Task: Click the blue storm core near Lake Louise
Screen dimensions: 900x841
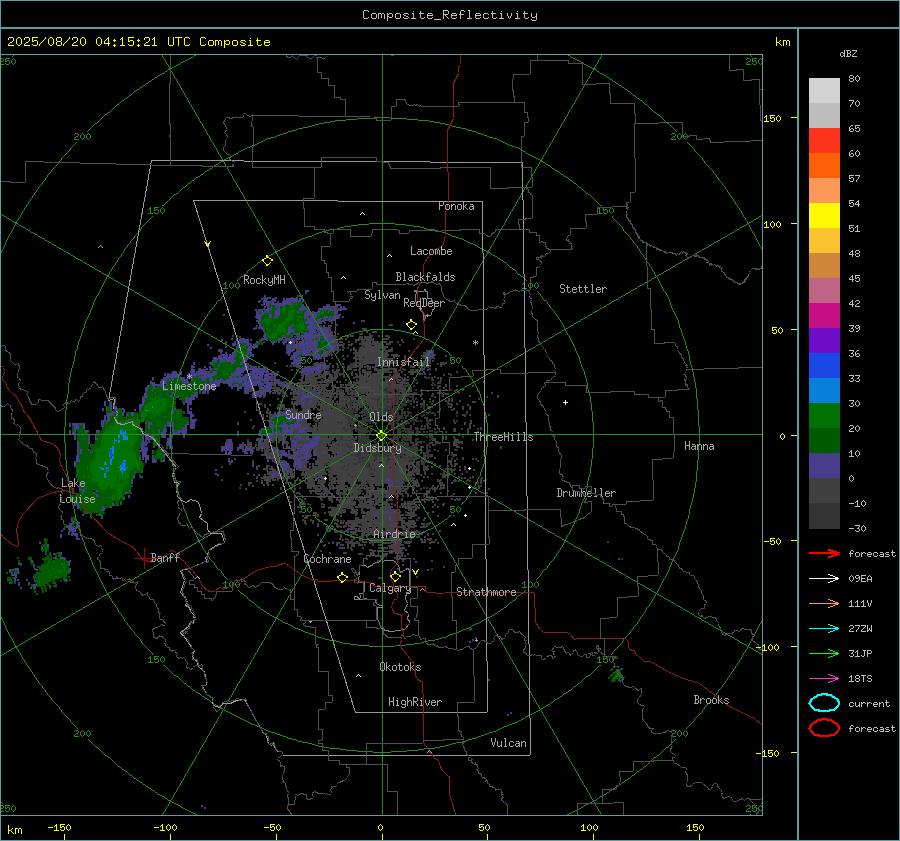Action: click(117, 456)
